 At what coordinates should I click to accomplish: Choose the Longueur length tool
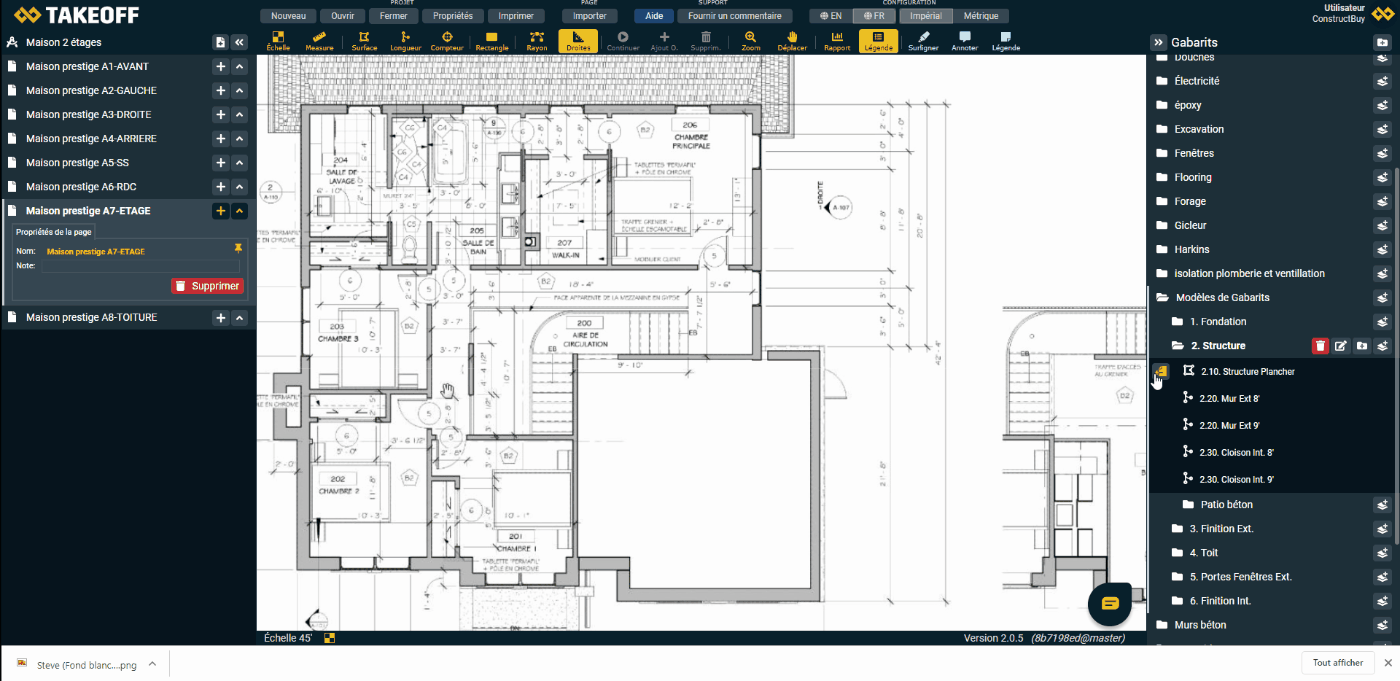click(x=405, y=41)
